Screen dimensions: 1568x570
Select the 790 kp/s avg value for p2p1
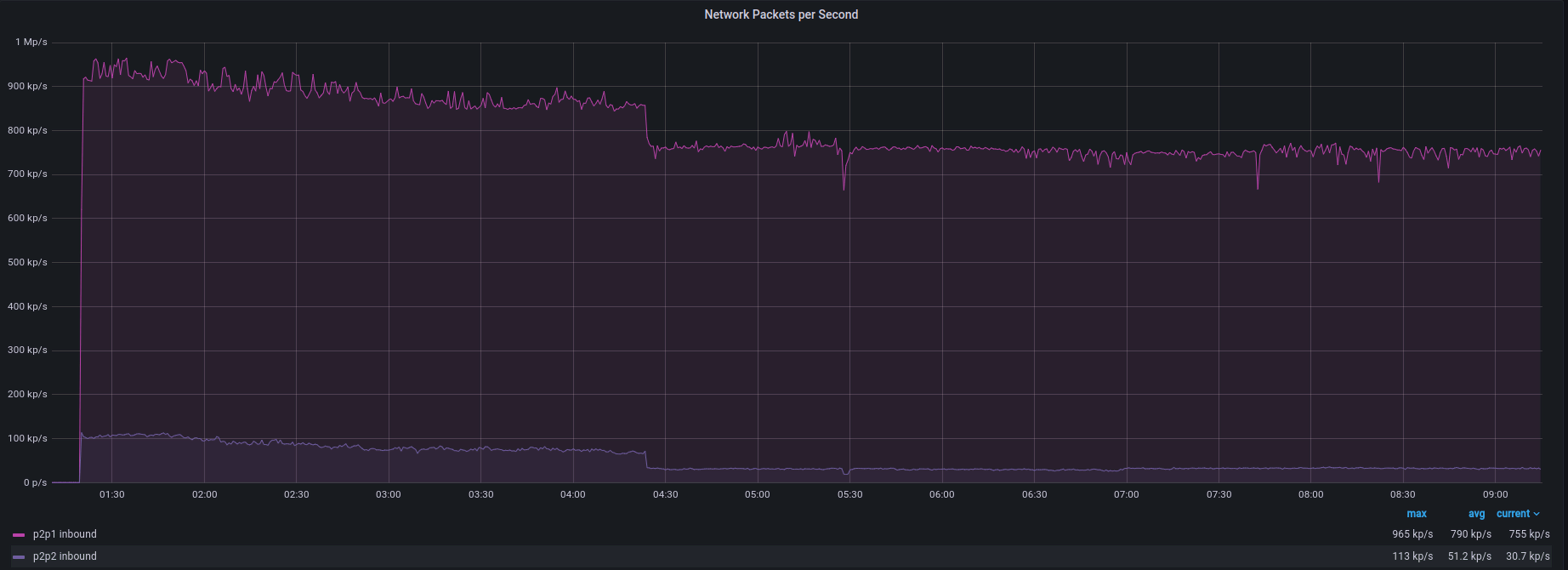(1470, 534)
